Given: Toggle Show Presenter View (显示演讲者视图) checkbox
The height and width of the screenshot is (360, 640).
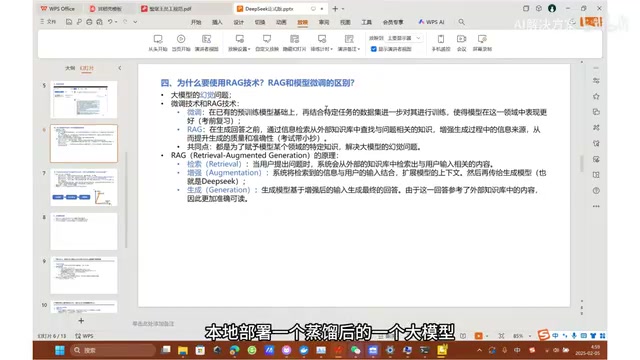Looking at the screenshot, I should click(x=373, y=49).
